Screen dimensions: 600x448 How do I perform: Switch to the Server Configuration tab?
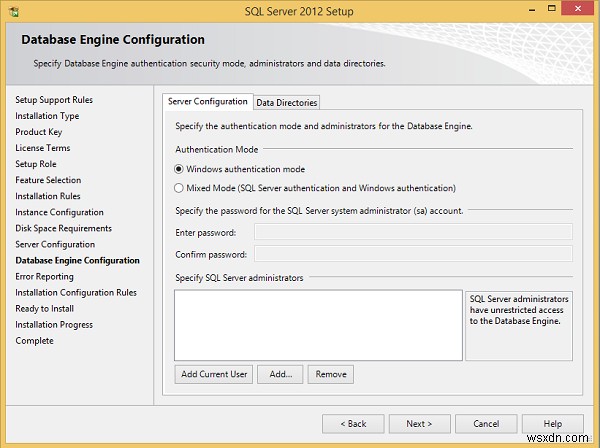coord(208,102)
